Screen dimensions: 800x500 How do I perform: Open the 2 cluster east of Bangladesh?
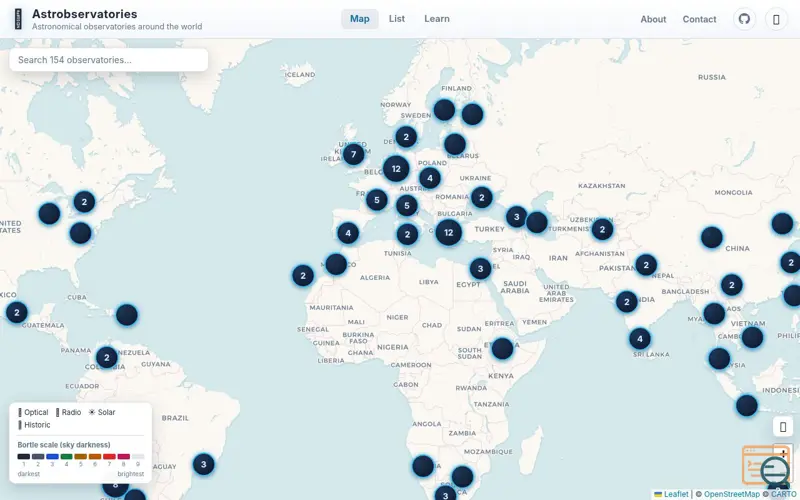tap(732, 285)
